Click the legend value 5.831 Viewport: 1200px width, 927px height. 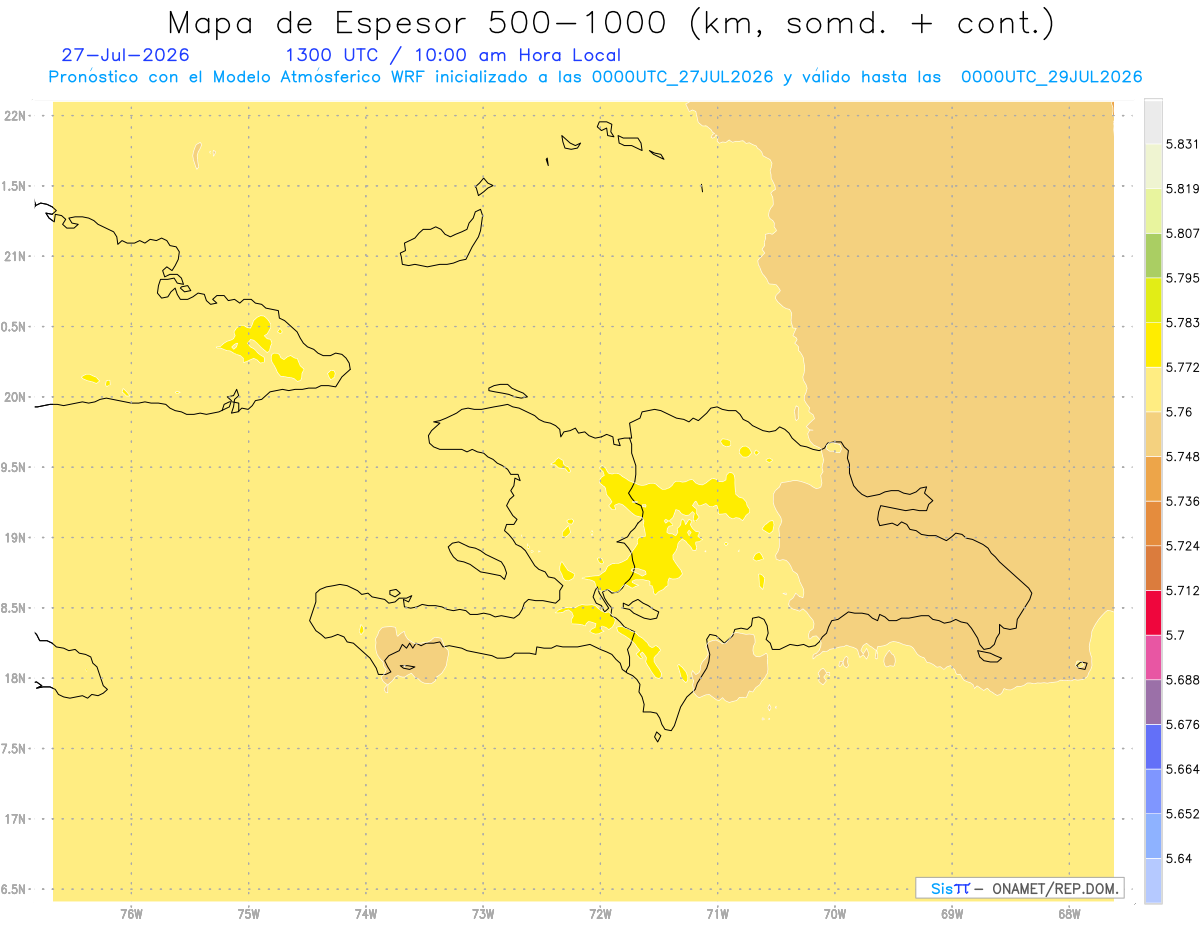click(x=1182, y=144)
